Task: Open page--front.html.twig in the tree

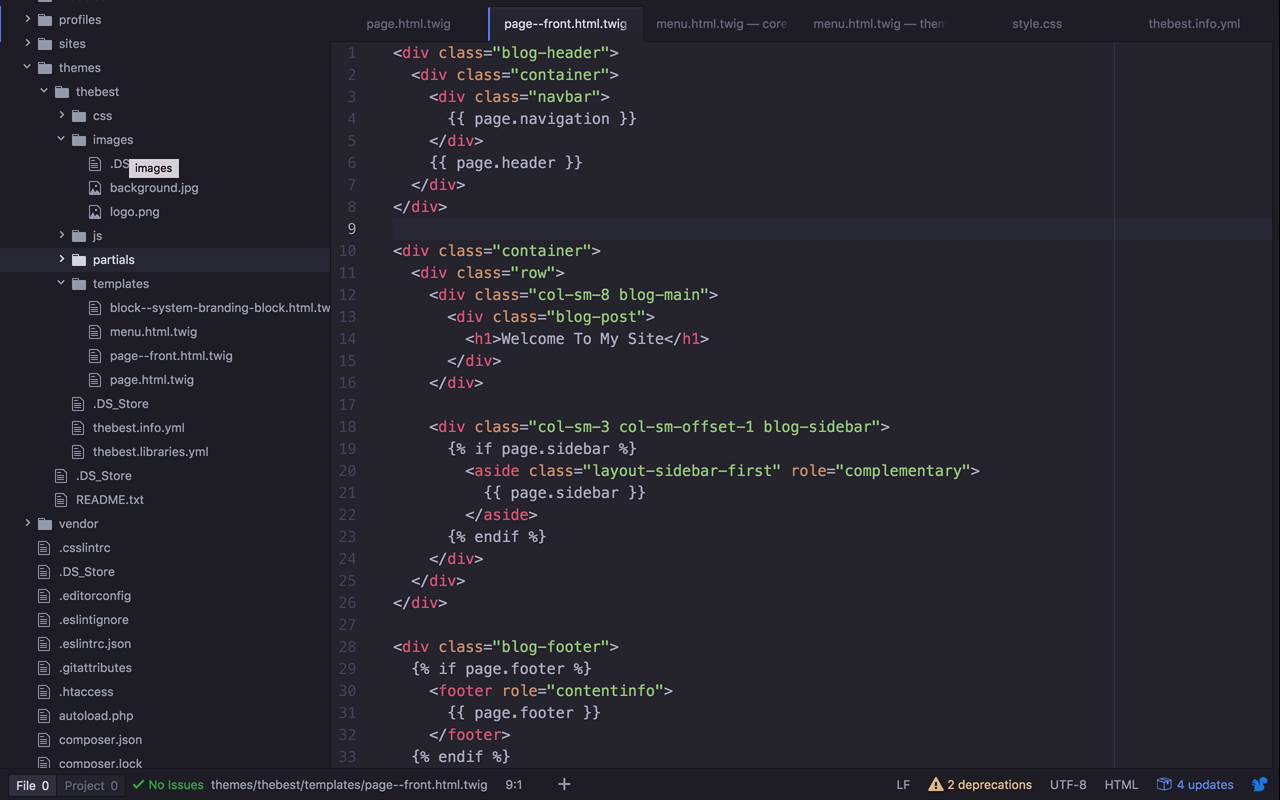Action: (x=171, y=355)
